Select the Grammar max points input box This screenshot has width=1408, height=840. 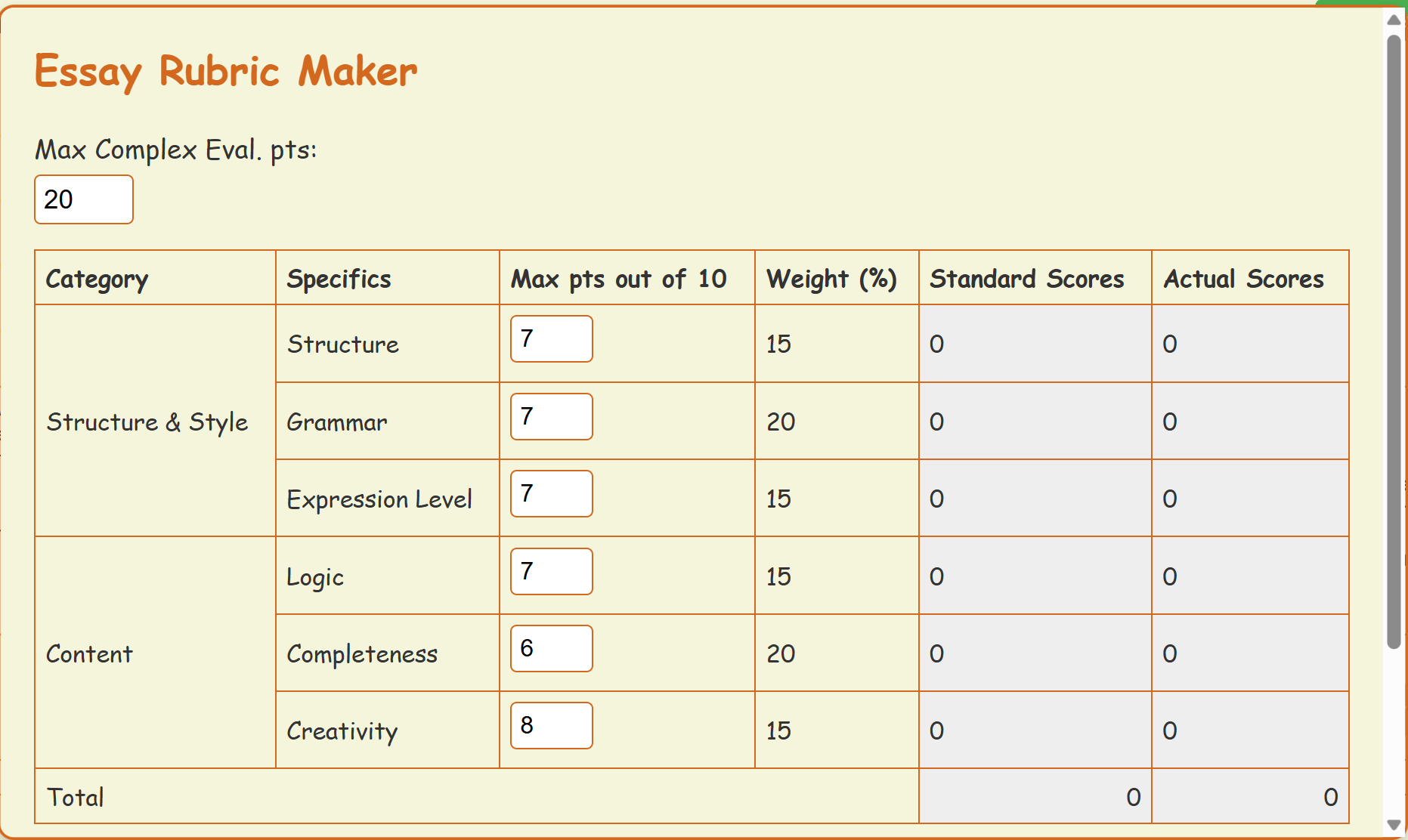[x=552, y=416]
